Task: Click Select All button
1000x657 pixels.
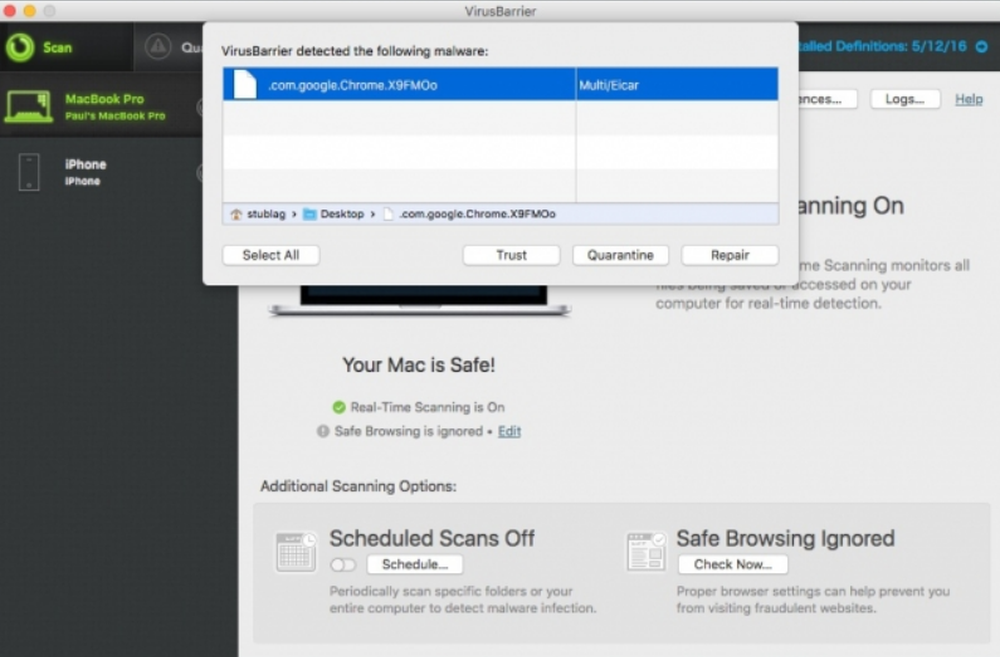Action: click(x=271, y=255)
